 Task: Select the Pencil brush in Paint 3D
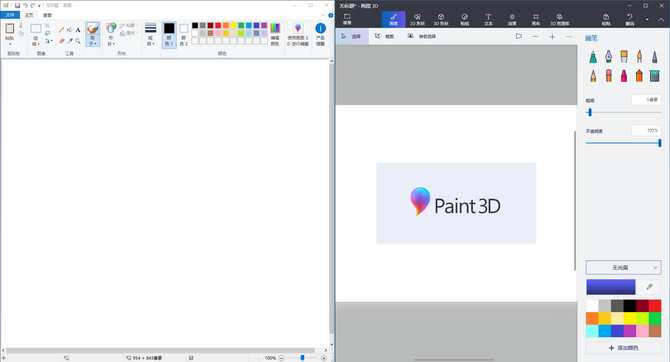pos(593,76)
